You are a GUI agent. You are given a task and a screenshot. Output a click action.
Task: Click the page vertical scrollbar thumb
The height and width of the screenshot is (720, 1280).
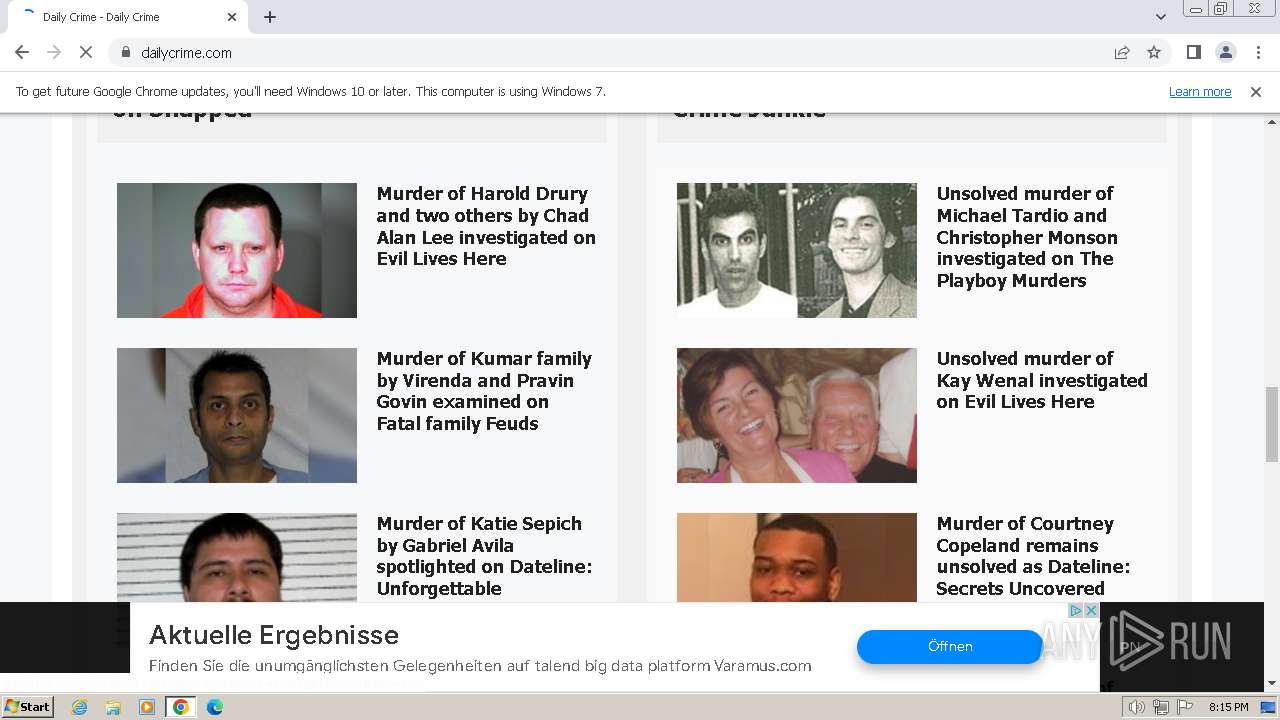click(1272, 424)
